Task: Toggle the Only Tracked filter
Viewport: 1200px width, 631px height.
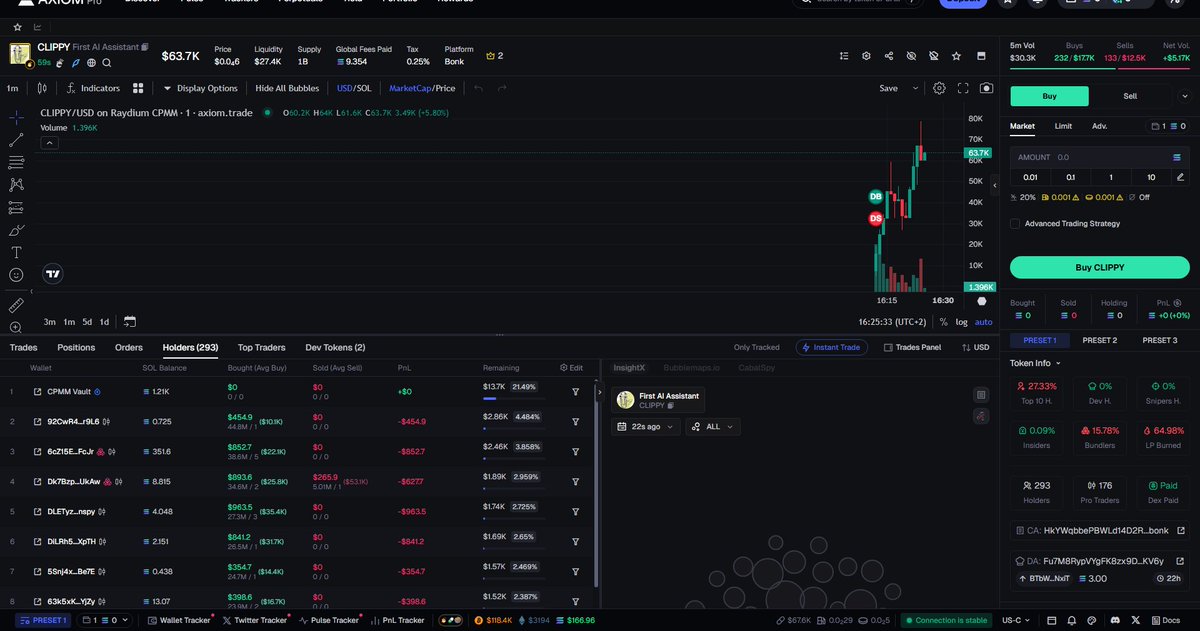Action: (x=757, y=347)
